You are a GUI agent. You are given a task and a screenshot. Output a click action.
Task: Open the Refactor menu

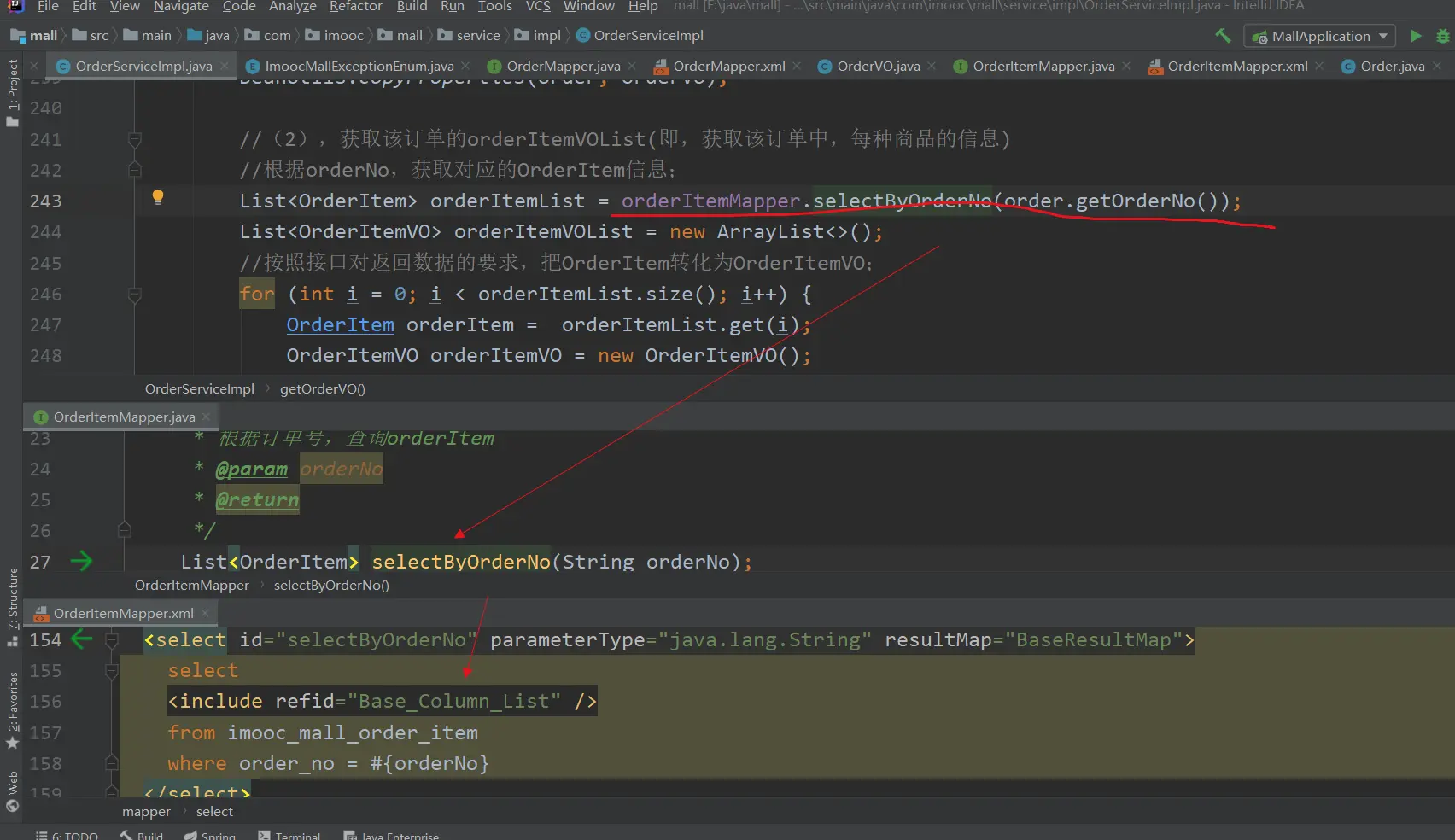(x=355, y=7)
